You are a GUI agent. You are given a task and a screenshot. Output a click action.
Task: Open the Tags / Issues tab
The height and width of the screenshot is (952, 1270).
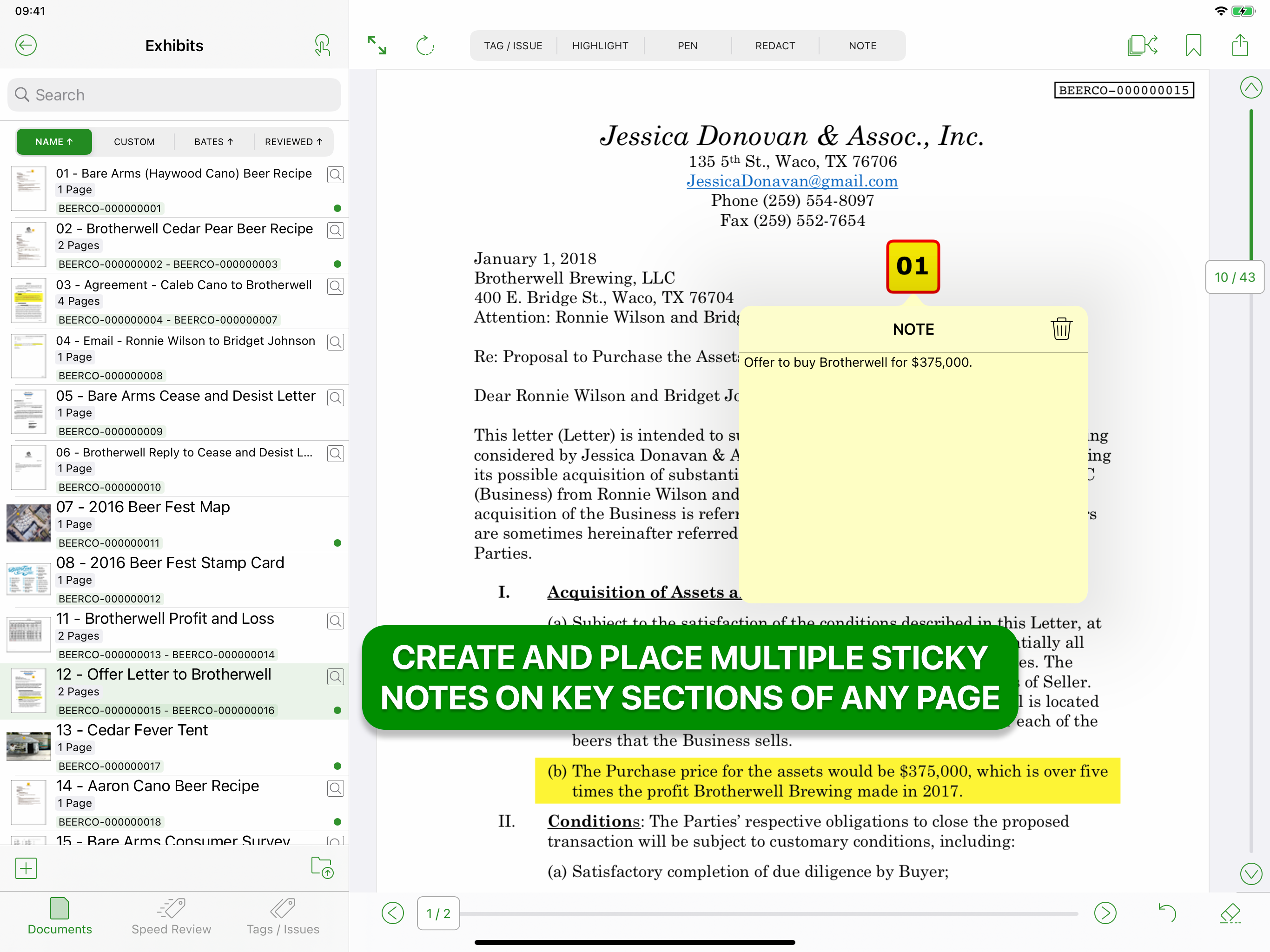(x=283, y=916)
